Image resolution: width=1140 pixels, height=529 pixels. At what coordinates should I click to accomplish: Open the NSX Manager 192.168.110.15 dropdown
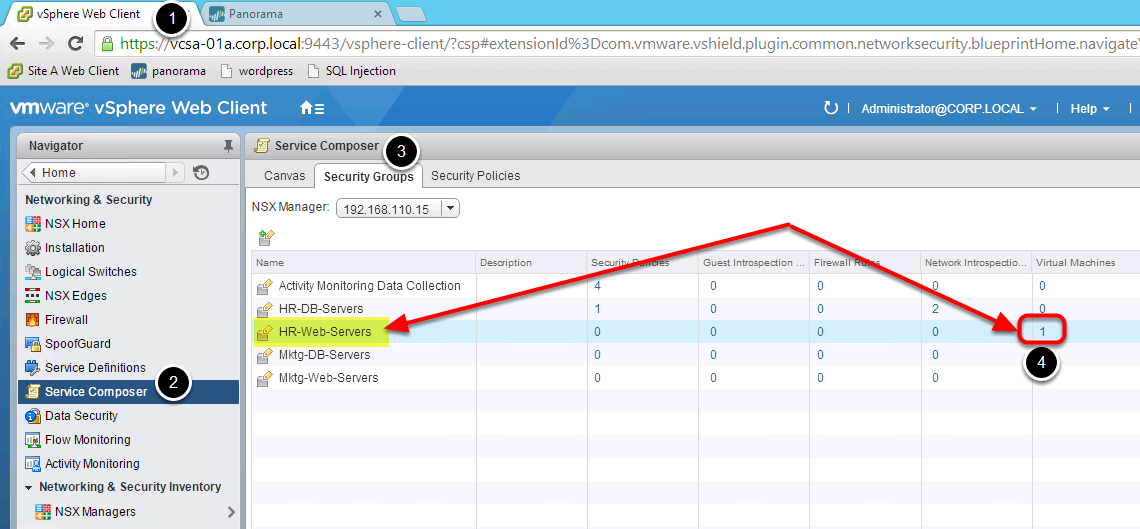(x=398, y=209)
